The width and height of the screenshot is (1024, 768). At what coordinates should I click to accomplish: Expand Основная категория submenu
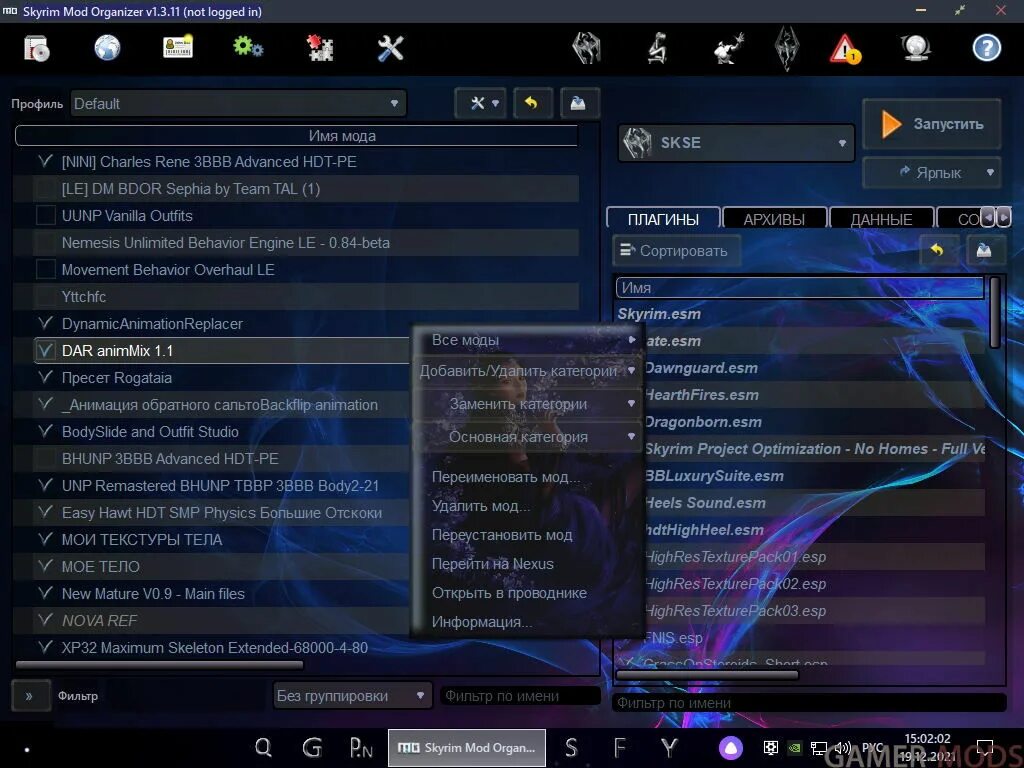coord(526,436)
